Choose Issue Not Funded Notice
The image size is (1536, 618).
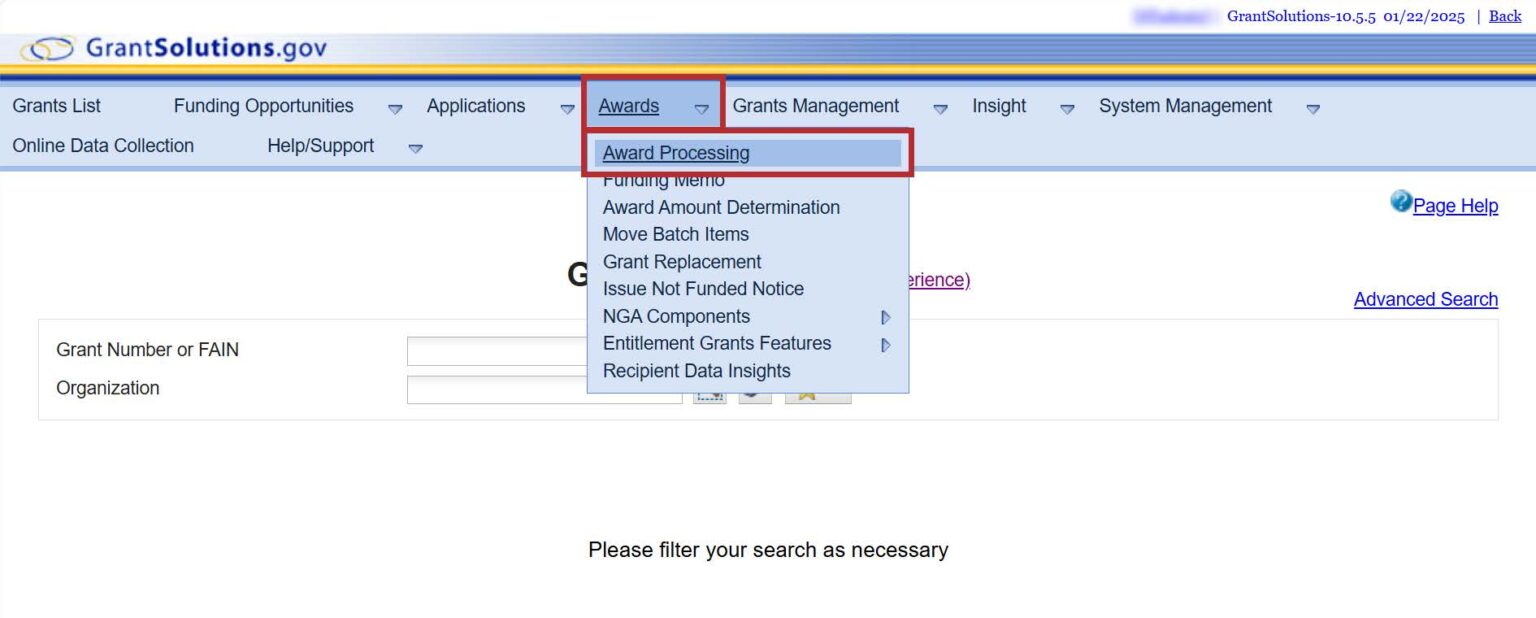pos(703,289)
